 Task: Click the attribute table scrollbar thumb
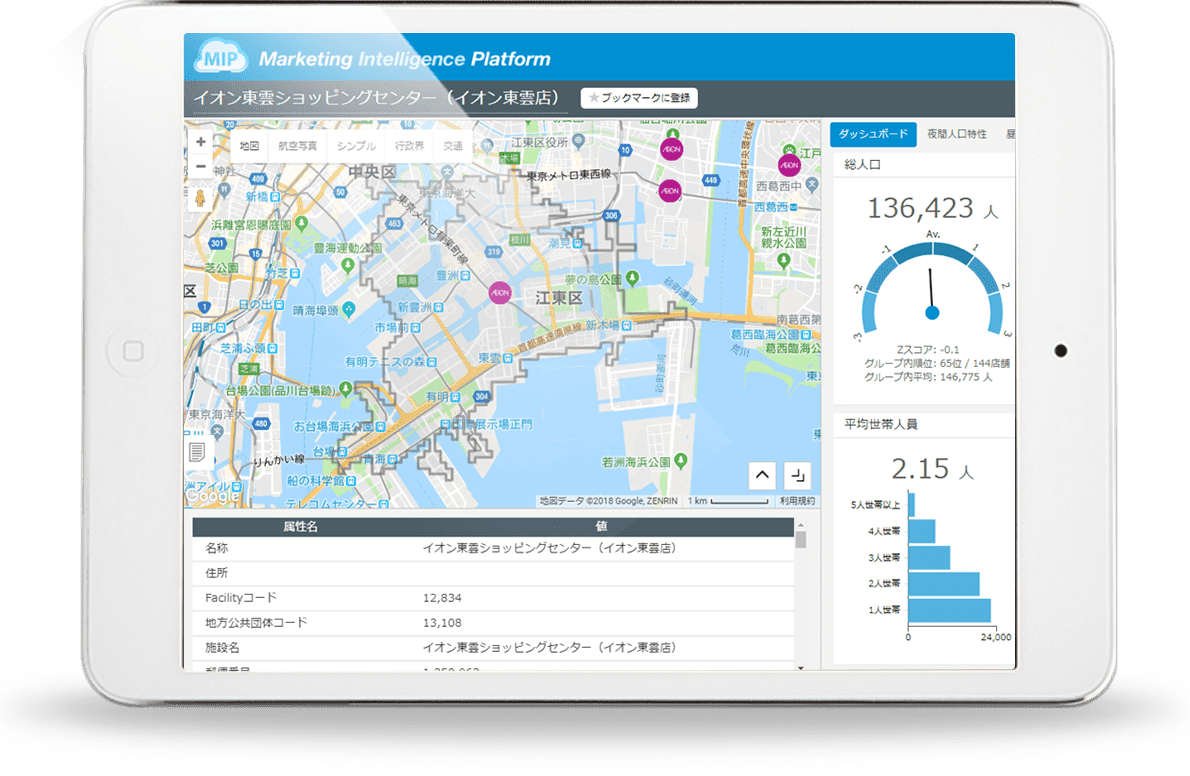point(801,540)
